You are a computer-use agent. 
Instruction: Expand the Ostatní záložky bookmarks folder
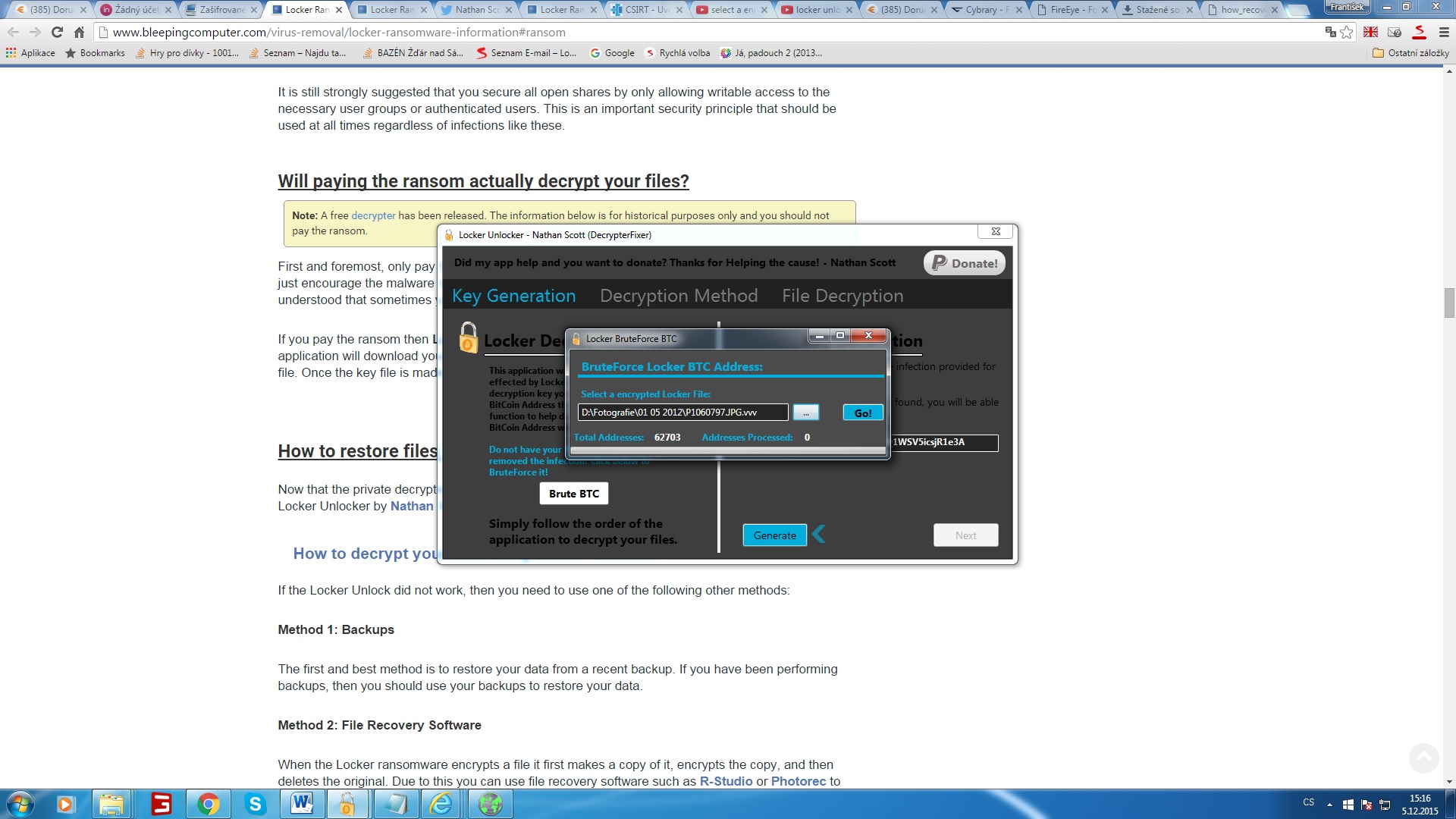click(x=1410, y=53)
